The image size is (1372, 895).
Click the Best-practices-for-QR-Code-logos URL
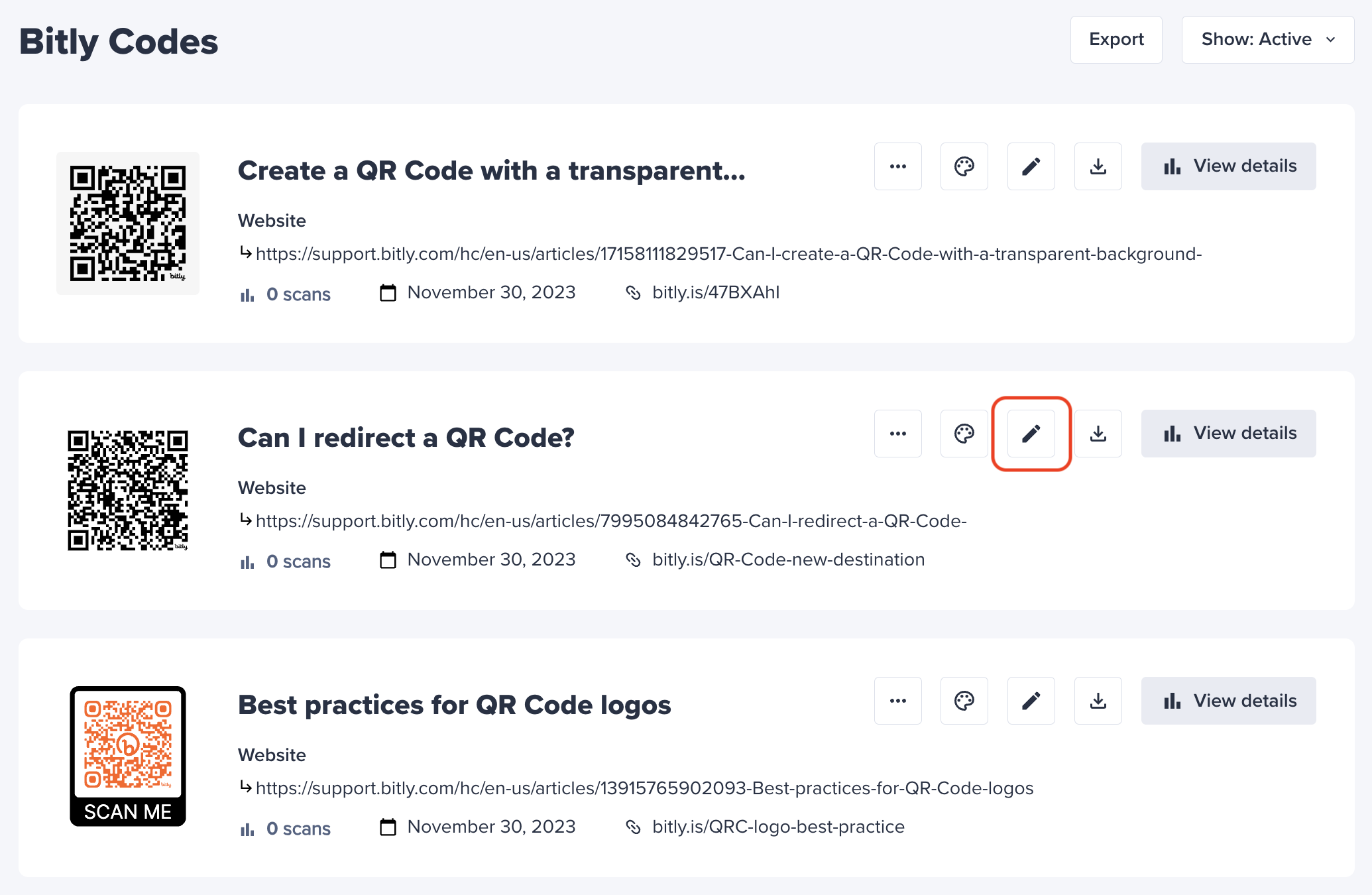click(x=644, y=788)
